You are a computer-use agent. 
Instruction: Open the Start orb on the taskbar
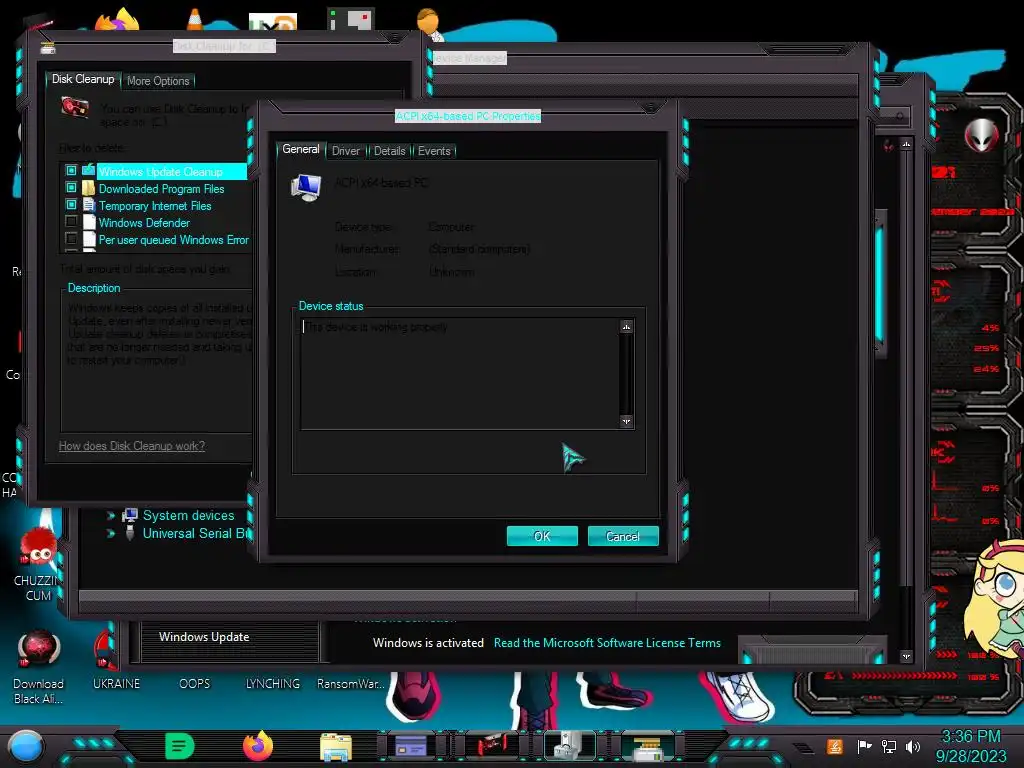coord(26,746)
